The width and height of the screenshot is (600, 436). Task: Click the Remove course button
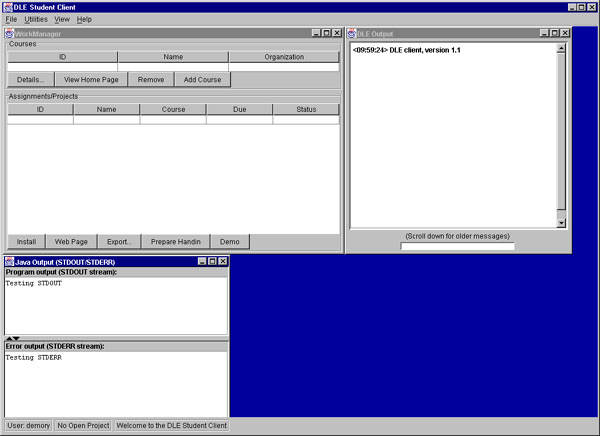151,80
